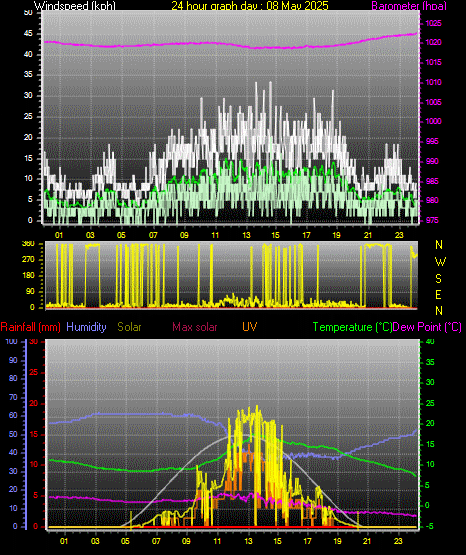Select wind direction axis value 270
The width and height of the screenshot is (466, 555).
click(28, 259)
